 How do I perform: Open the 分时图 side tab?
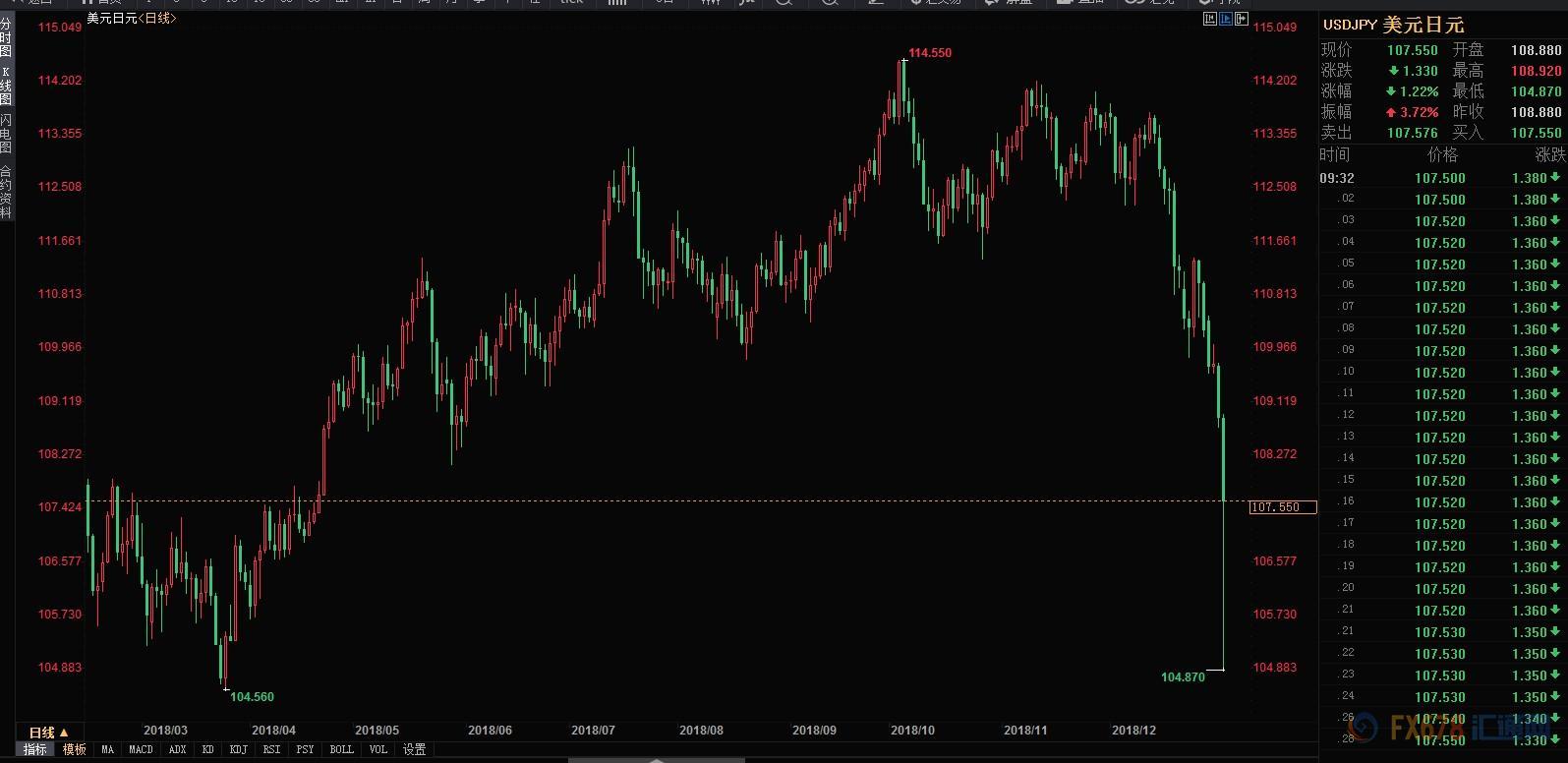coord(6,37)
